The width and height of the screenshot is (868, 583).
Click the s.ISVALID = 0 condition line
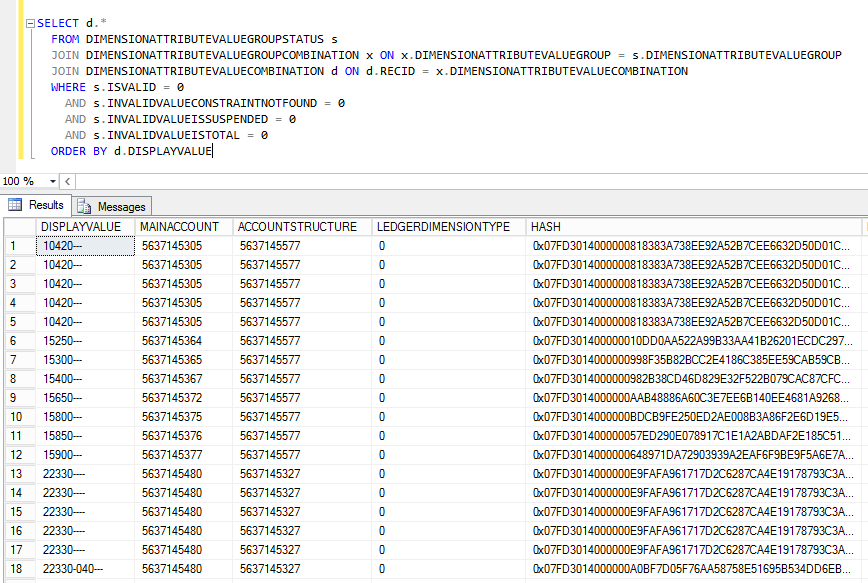click(x=117, y=87)
